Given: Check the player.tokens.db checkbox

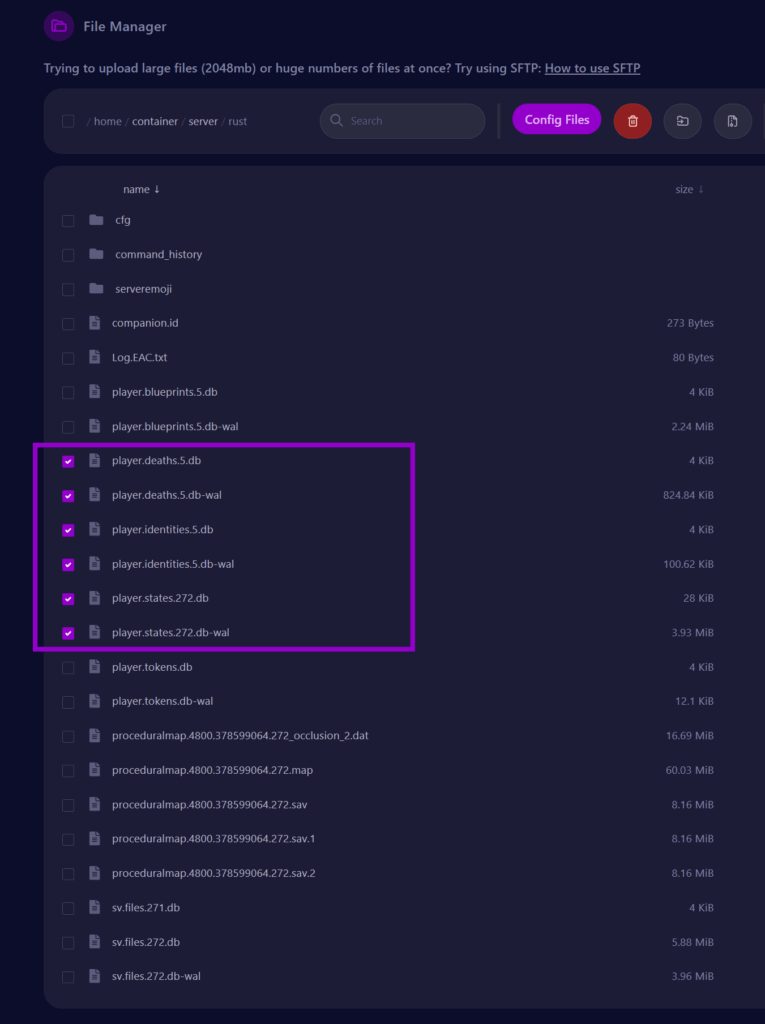Looking at the screenshot, I should click(68, 667).
